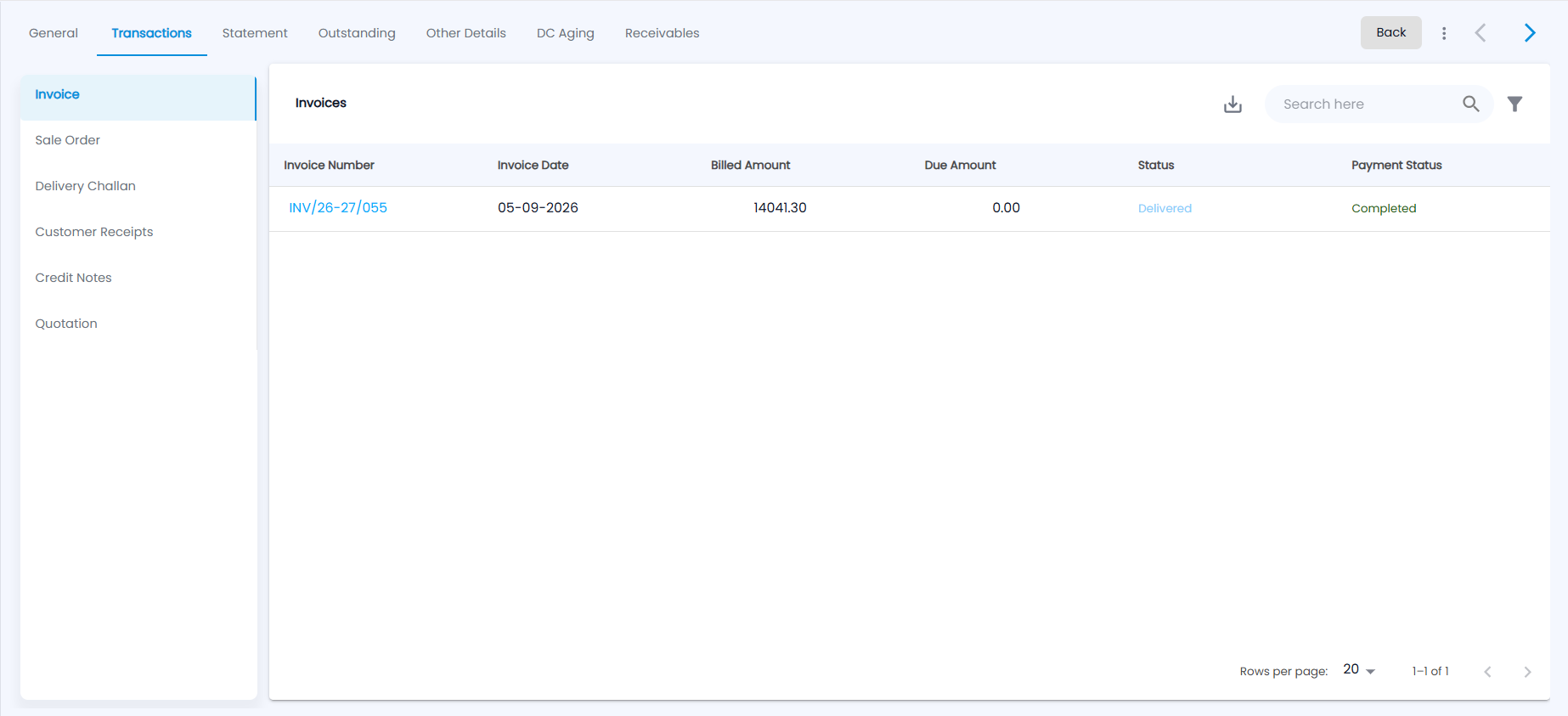Open the invoice filter funnel

1514,104
